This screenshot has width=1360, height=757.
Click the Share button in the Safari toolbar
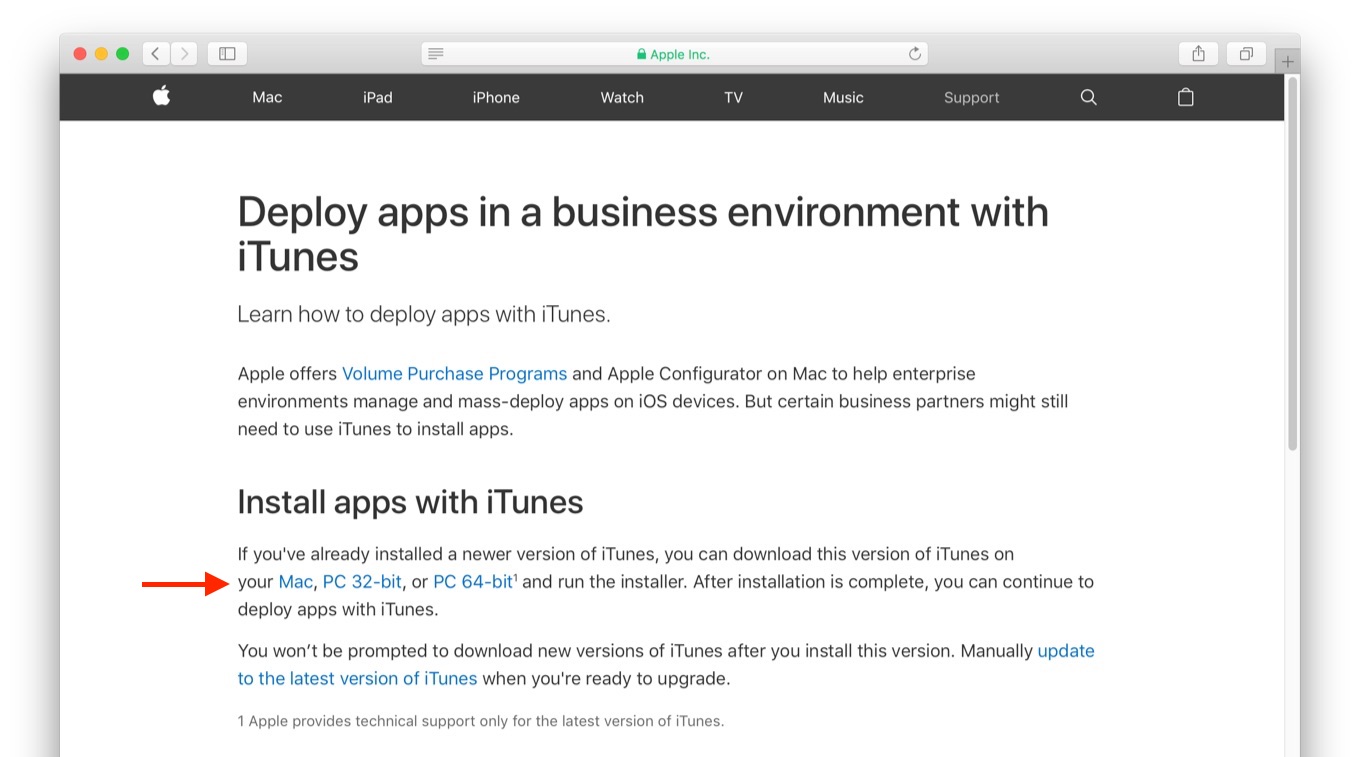click(1199, 54)
